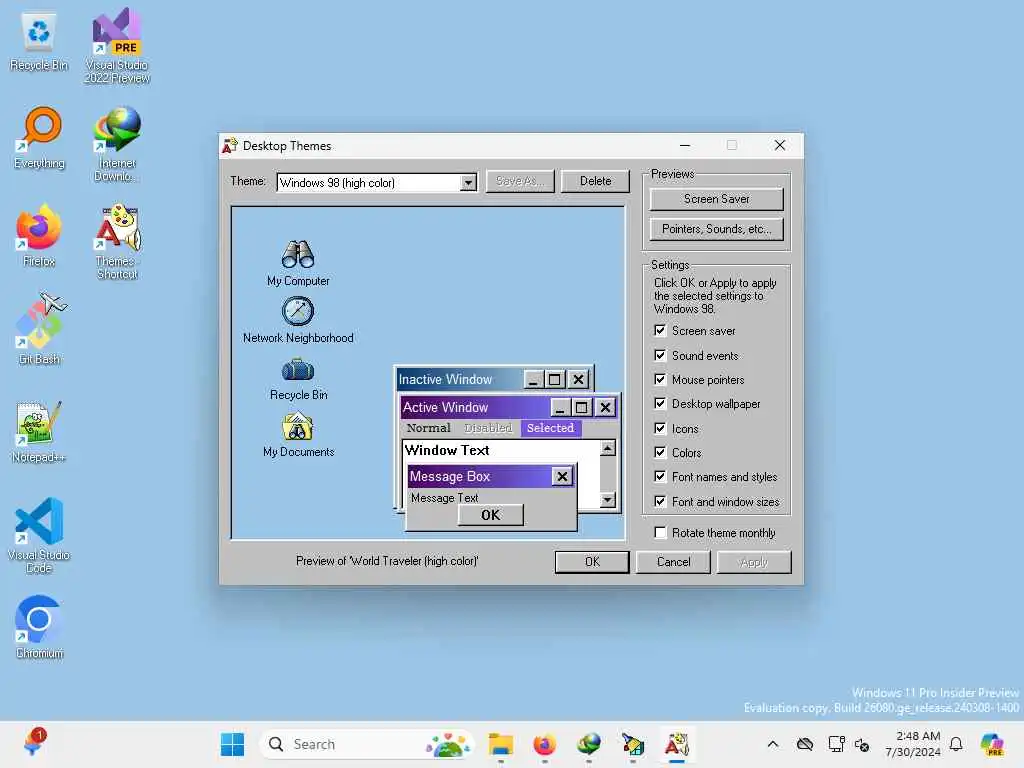The height and width of the screenshot is (768, 1024).
Task: Click the Cancel button
Action: coord(673,562)
